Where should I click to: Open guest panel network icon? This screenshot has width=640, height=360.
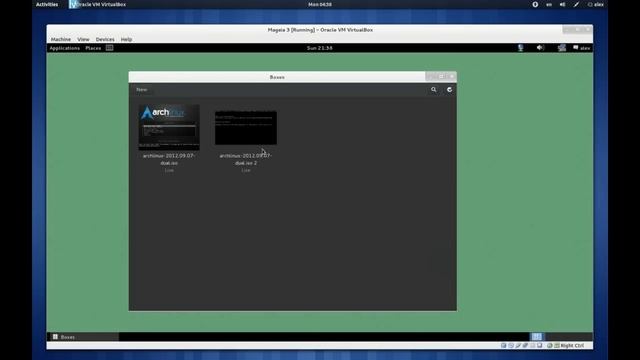(x=562, y=48)
